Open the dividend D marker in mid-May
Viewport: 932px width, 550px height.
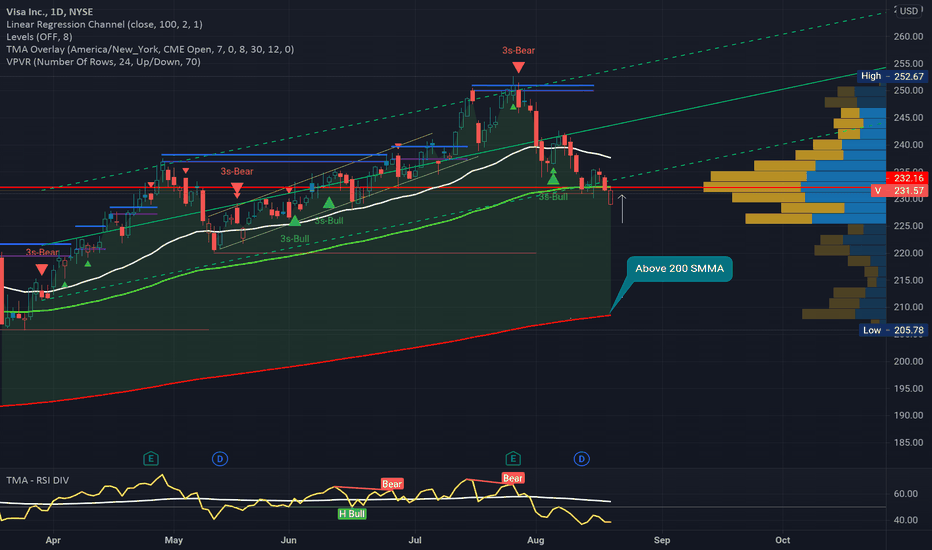pyautogui.click(x=220, y=458)
